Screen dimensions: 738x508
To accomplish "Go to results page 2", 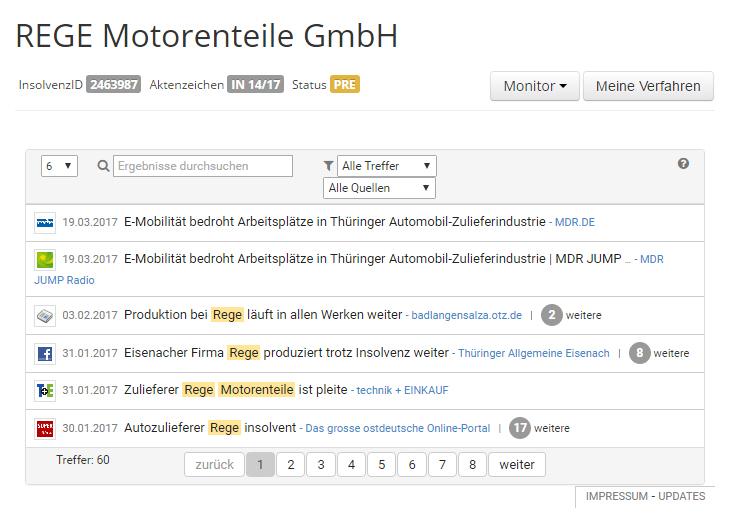I will 291,465.
